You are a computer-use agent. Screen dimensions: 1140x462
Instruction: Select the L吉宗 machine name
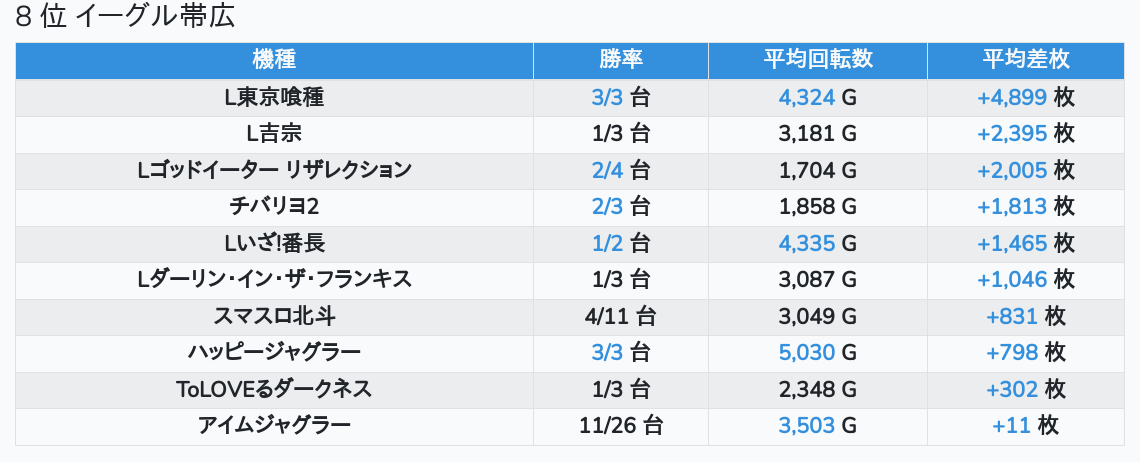pyautogui.click(x=274, y=134)
